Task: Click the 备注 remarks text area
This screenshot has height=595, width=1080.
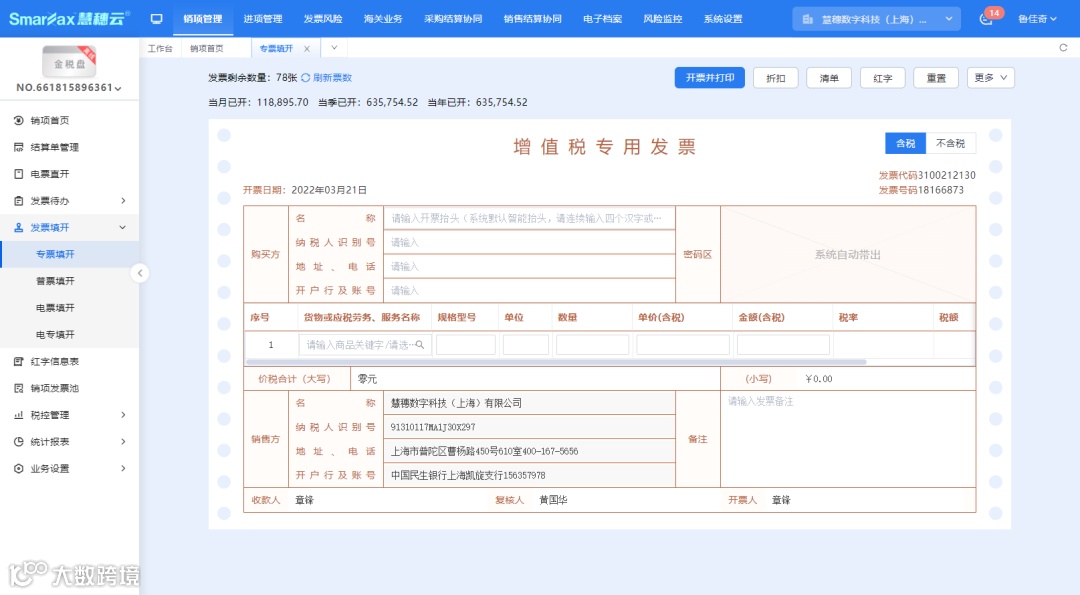Action: coord(848,439)
